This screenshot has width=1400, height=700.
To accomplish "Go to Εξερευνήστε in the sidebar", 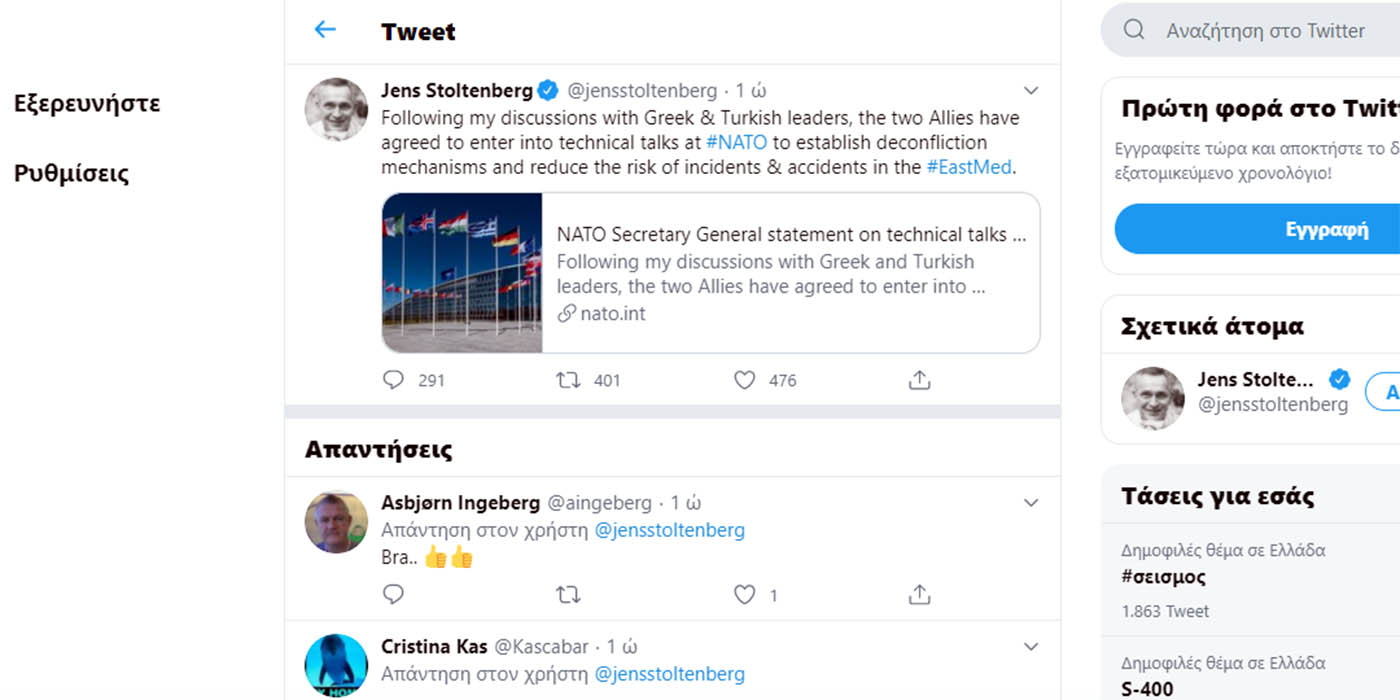I will [x=87, y=103].
